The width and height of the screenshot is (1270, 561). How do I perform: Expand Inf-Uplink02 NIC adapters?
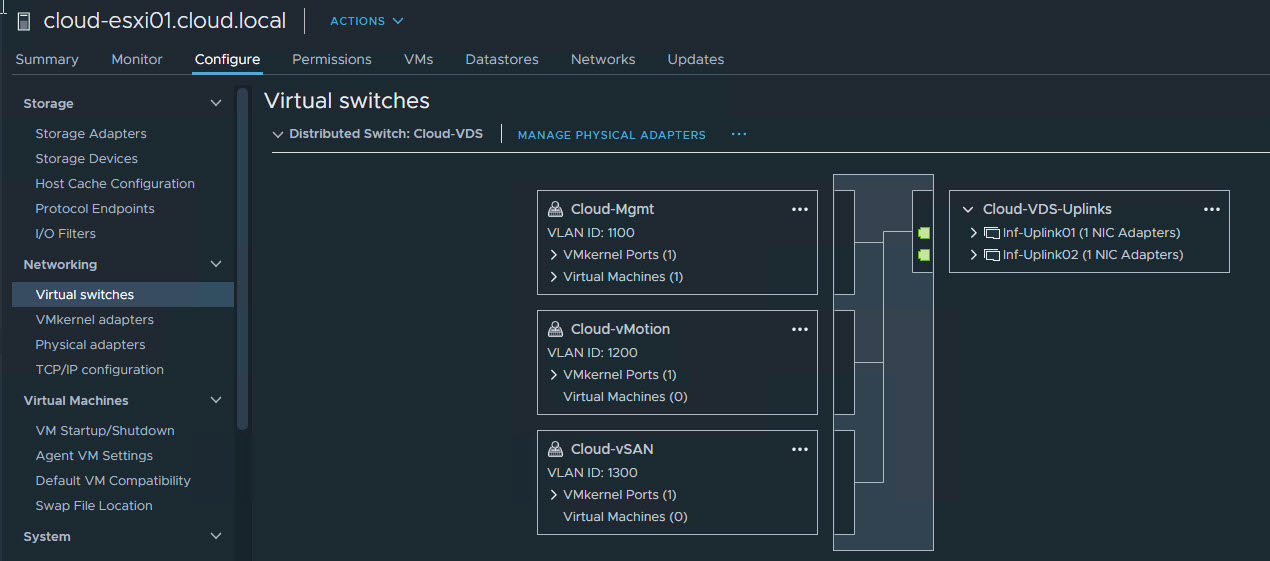pyautogui.click(x=974, y=255)
